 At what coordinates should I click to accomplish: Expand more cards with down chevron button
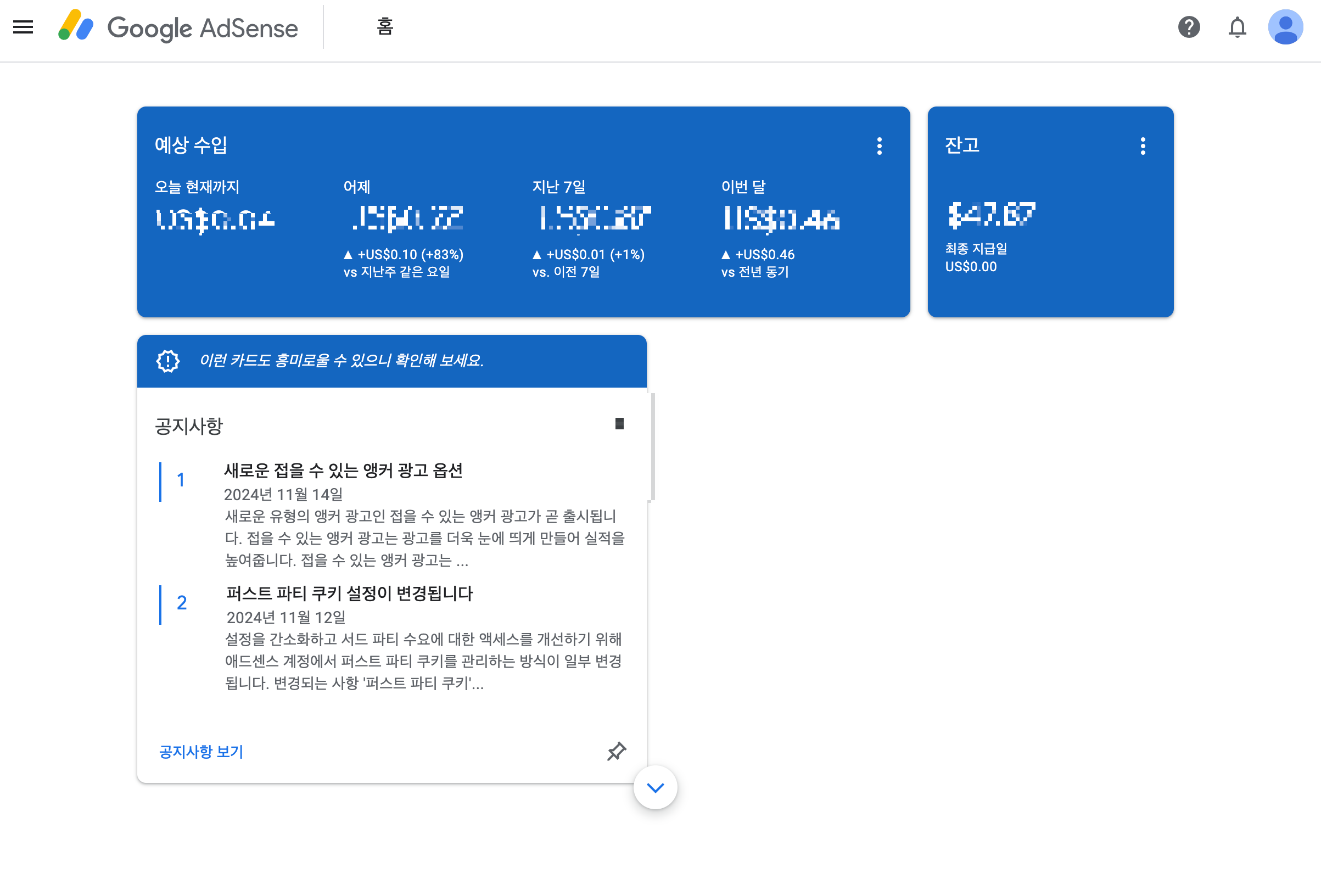tap(655, 787)
